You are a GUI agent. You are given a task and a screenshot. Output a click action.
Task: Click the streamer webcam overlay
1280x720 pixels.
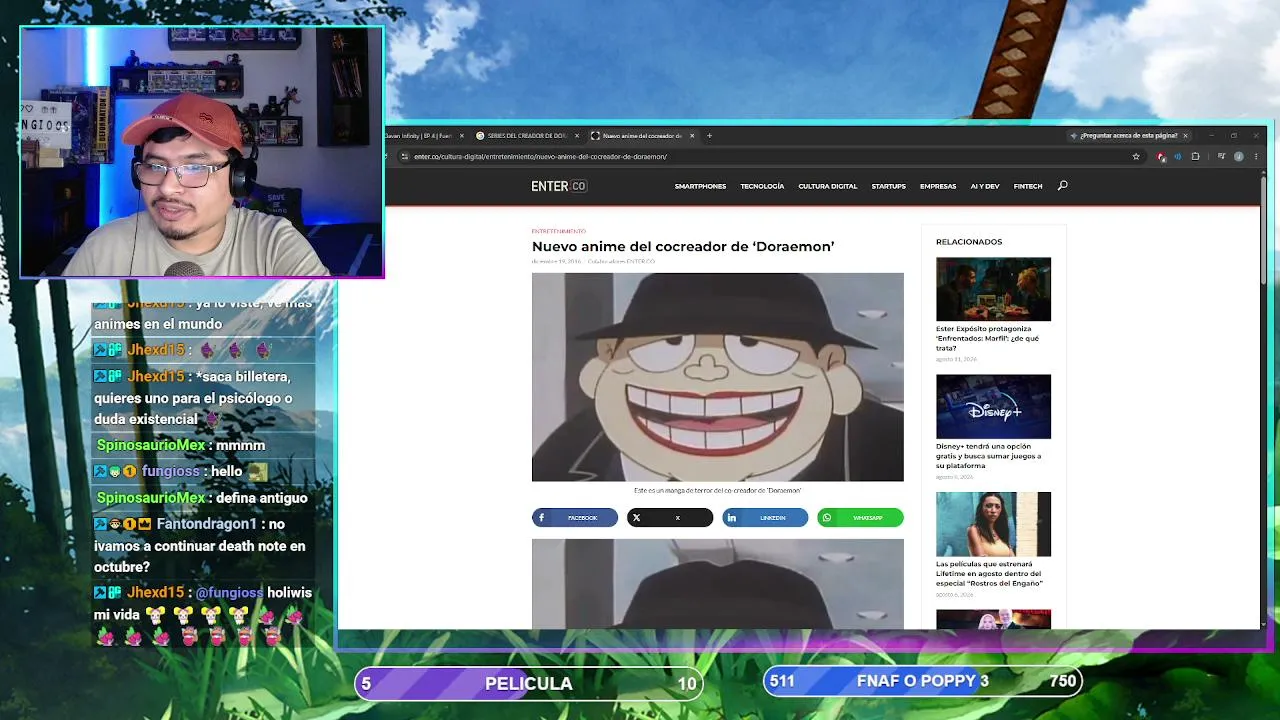[x=202, y=152]
